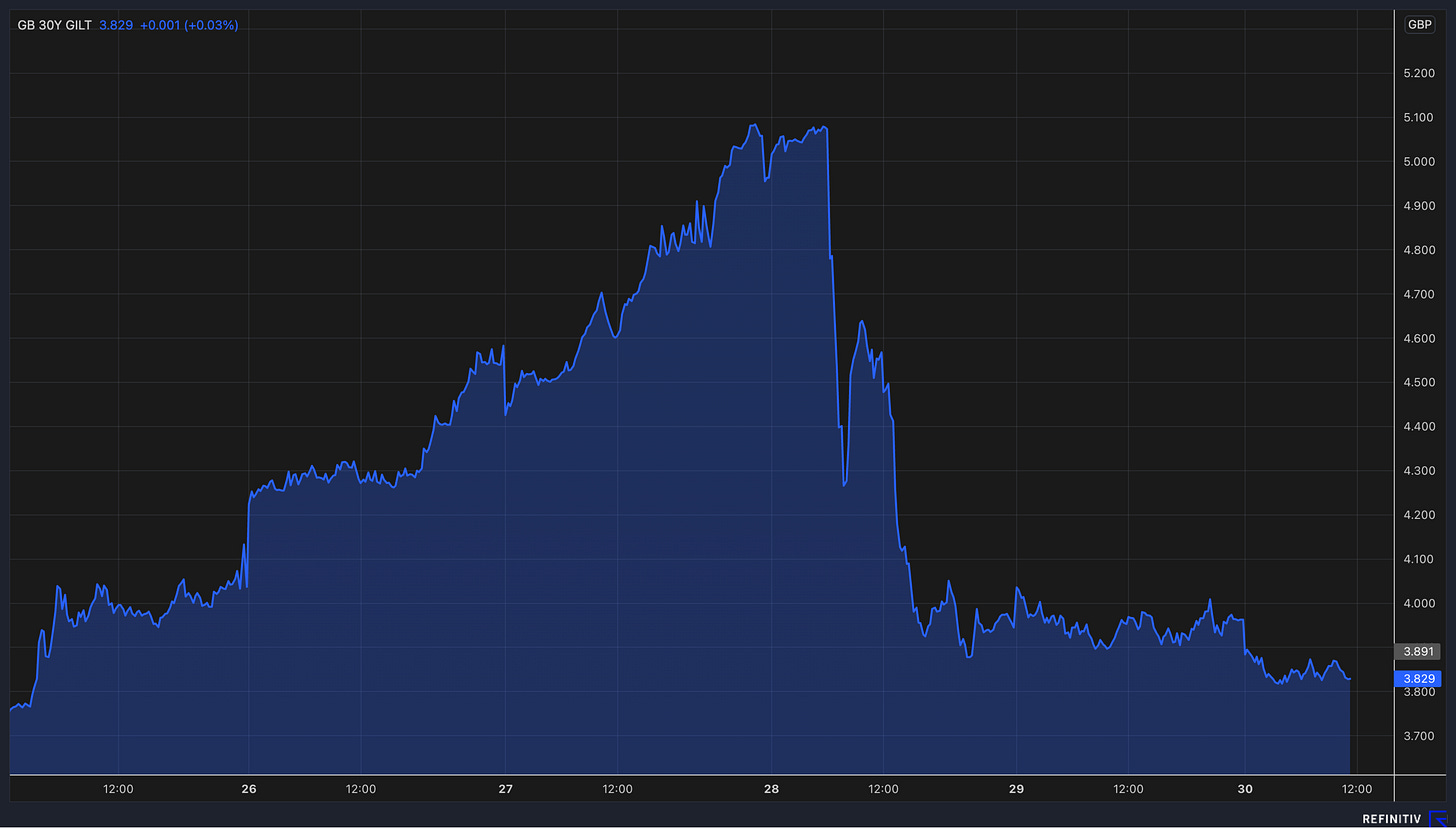Click the date 28 label on time axis
Viewport: 1456px width, 828px height.
[771, 789]
